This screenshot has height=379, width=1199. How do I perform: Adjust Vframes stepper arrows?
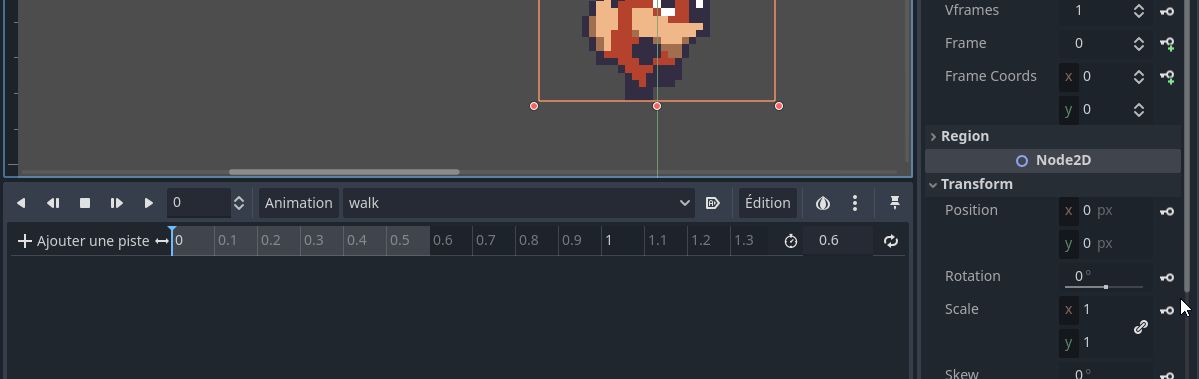pyautogui.click(x=1139, y=11)
